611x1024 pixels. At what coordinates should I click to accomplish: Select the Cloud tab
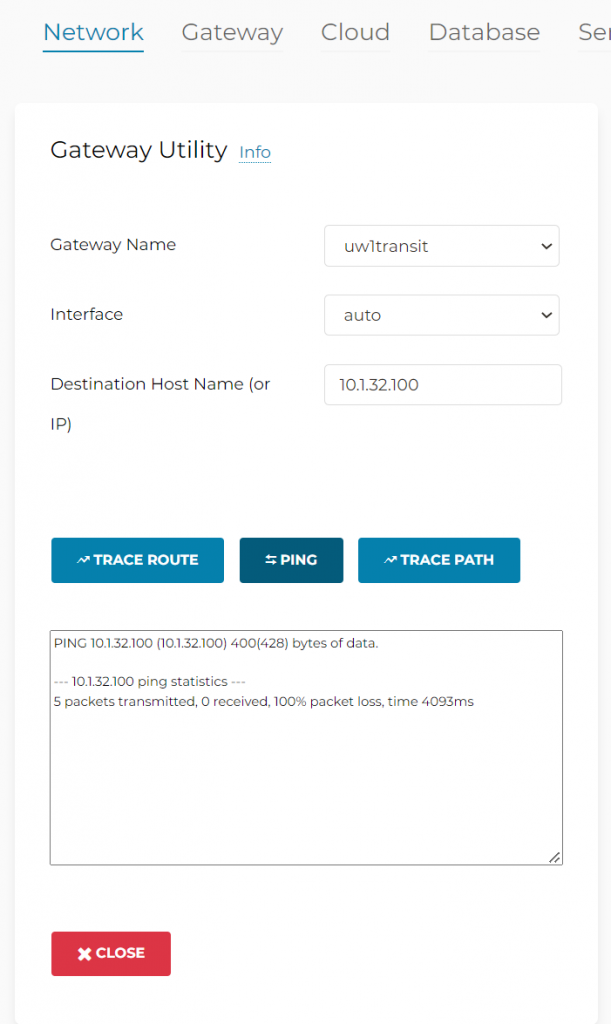point(355,32)
